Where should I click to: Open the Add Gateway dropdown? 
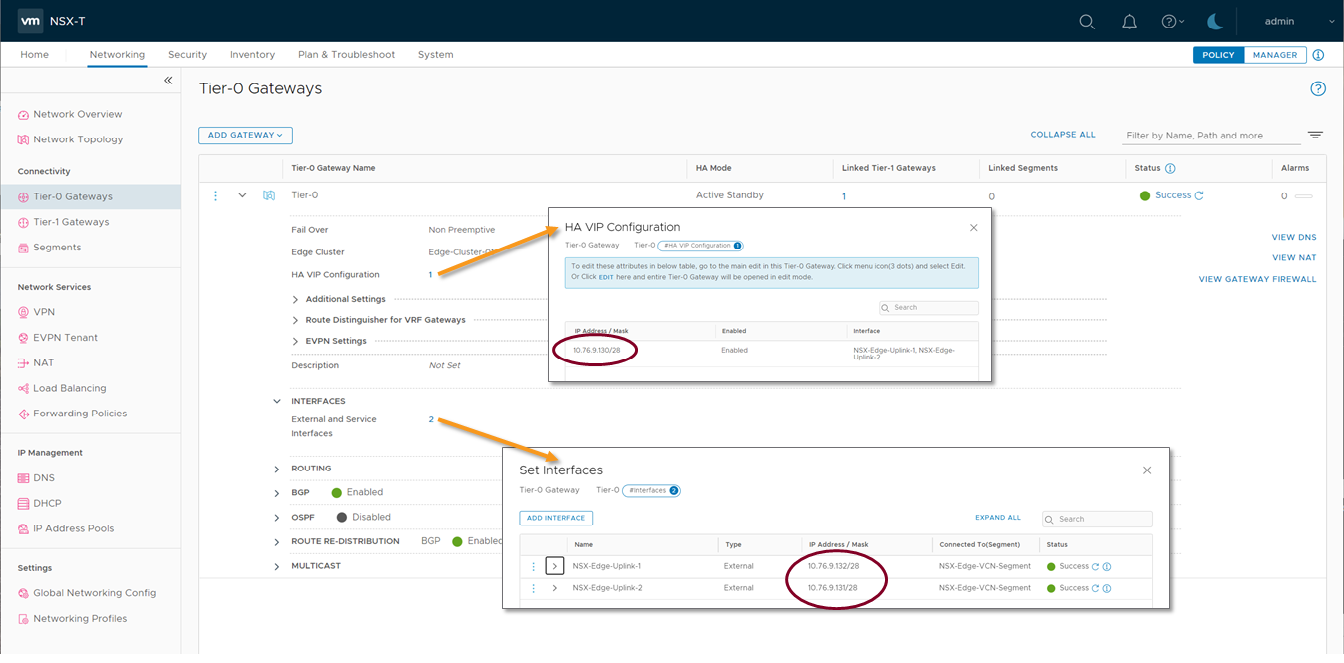click(245, 135)
